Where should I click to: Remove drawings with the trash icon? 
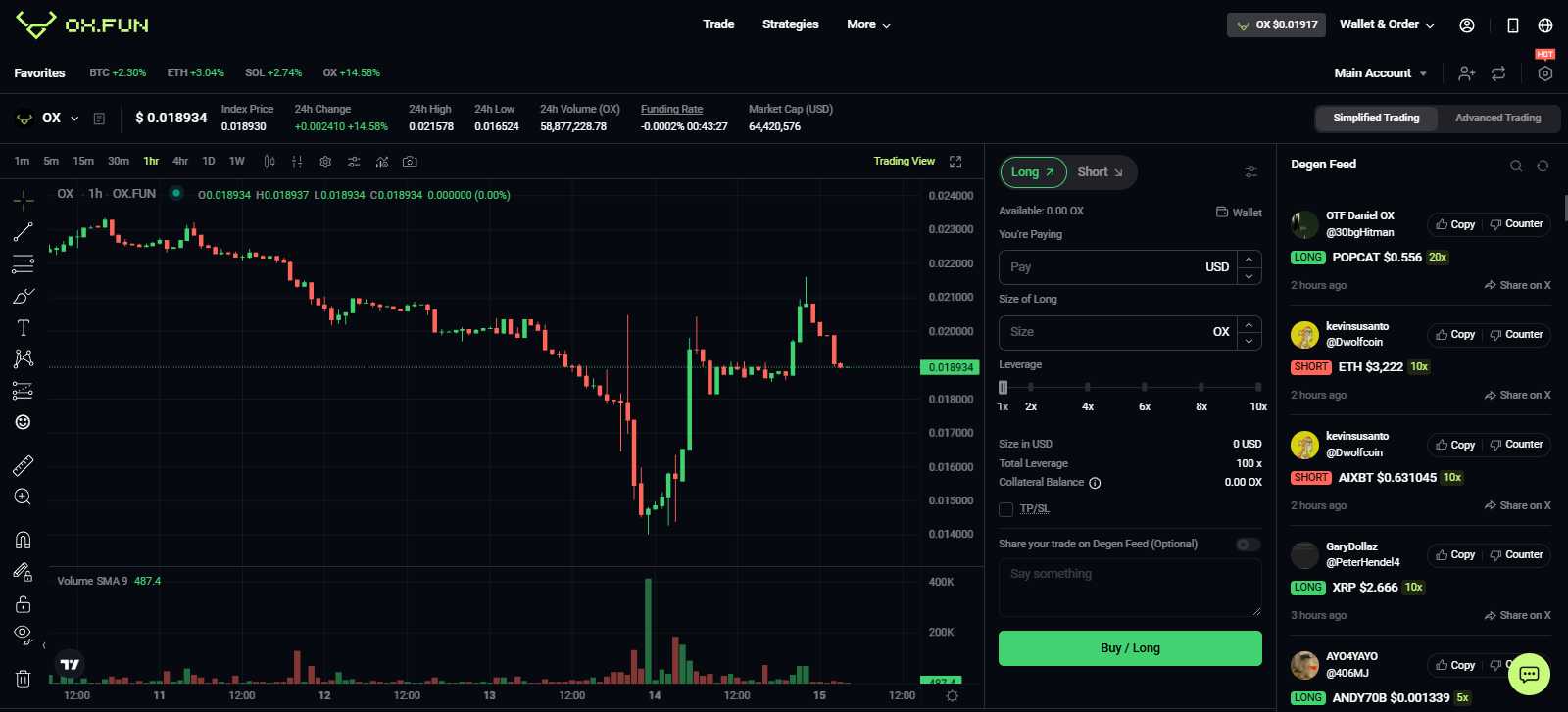pos(24,678)
